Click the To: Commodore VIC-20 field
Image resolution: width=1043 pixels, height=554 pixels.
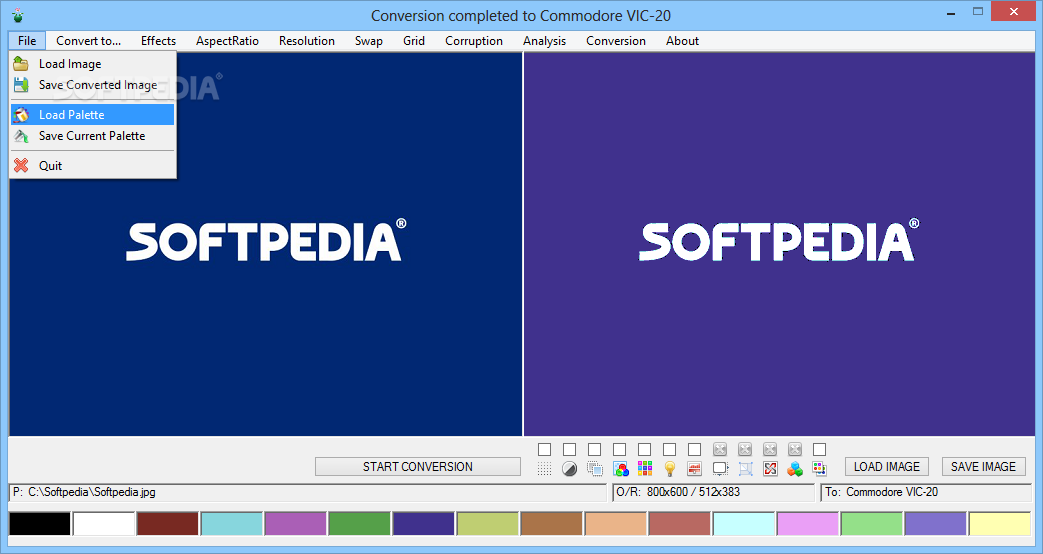click(x=926, y=493)
